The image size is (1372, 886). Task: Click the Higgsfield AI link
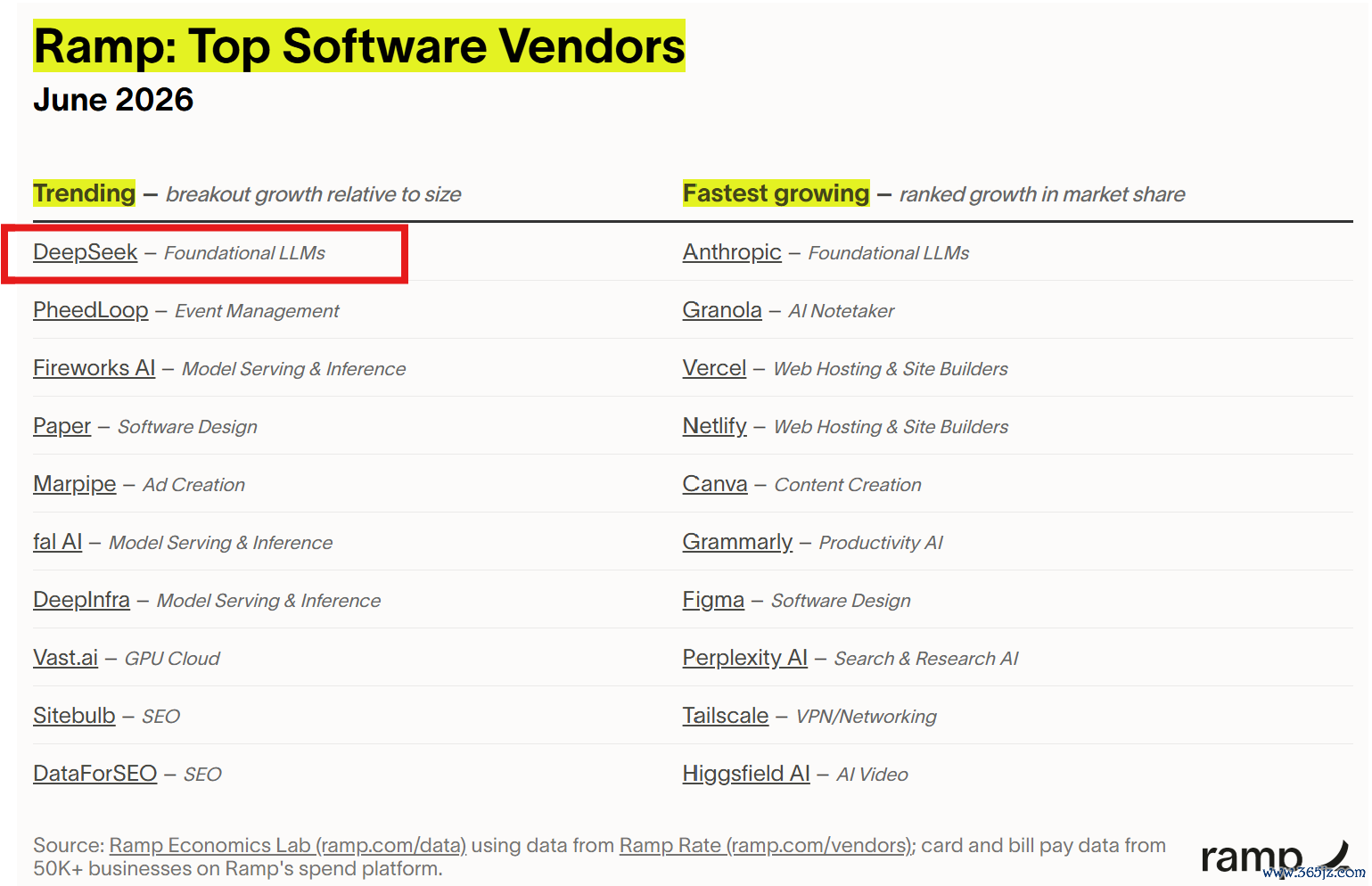click(746, 774)
